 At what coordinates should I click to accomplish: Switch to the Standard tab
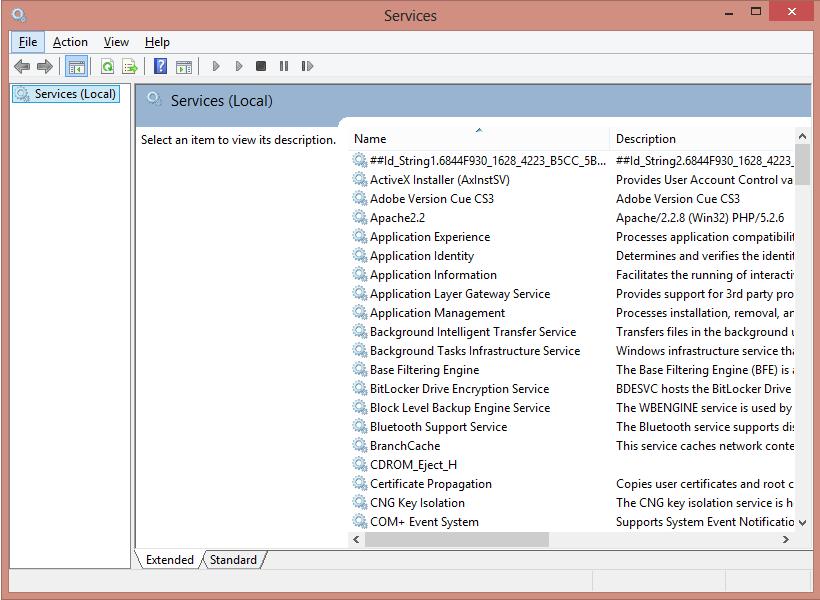(x=232, y=560)
